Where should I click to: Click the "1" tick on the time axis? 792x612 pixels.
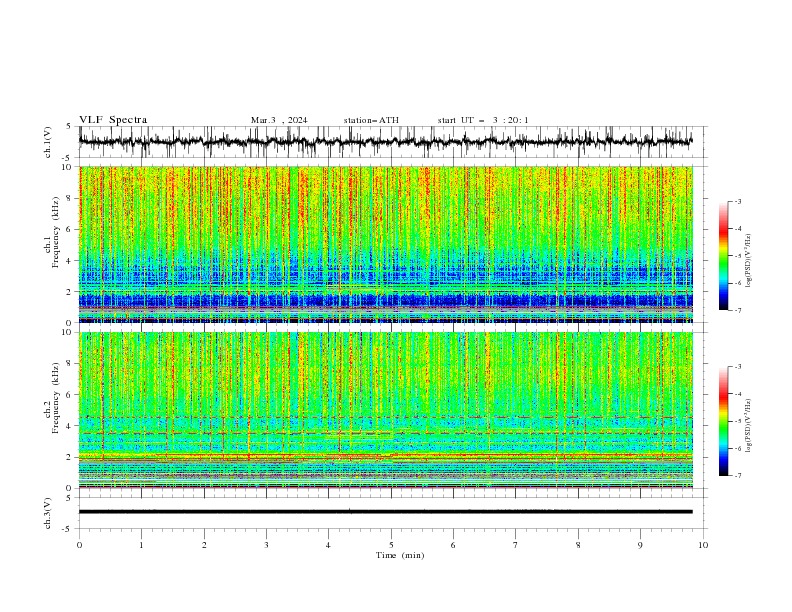[141, 545]
